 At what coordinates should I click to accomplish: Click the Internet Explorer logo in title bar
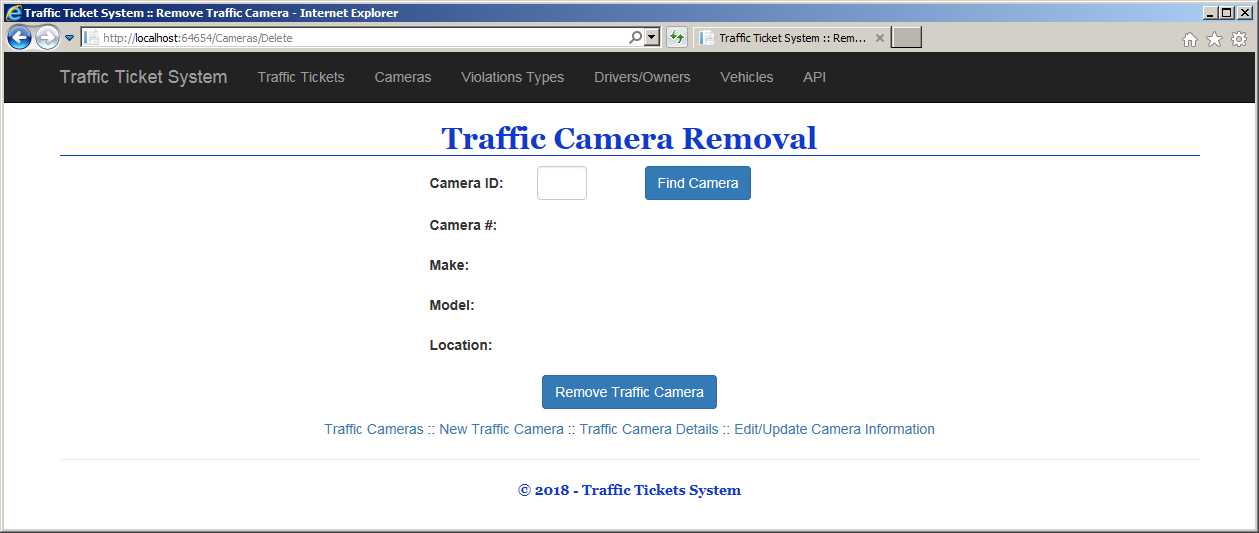(x=13, y=13)
